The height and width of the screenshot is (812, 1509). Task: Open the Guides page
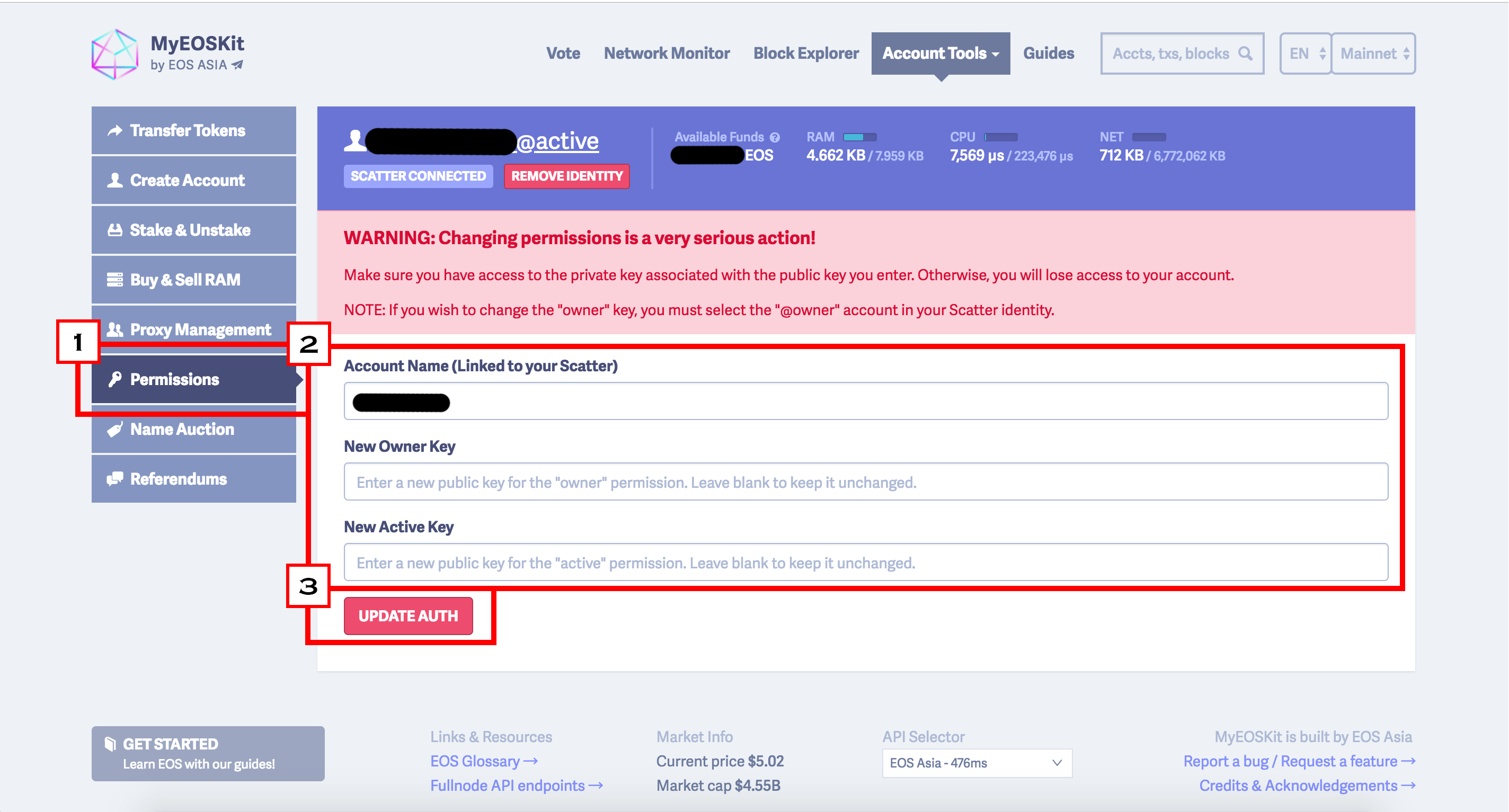[1049, 53]
